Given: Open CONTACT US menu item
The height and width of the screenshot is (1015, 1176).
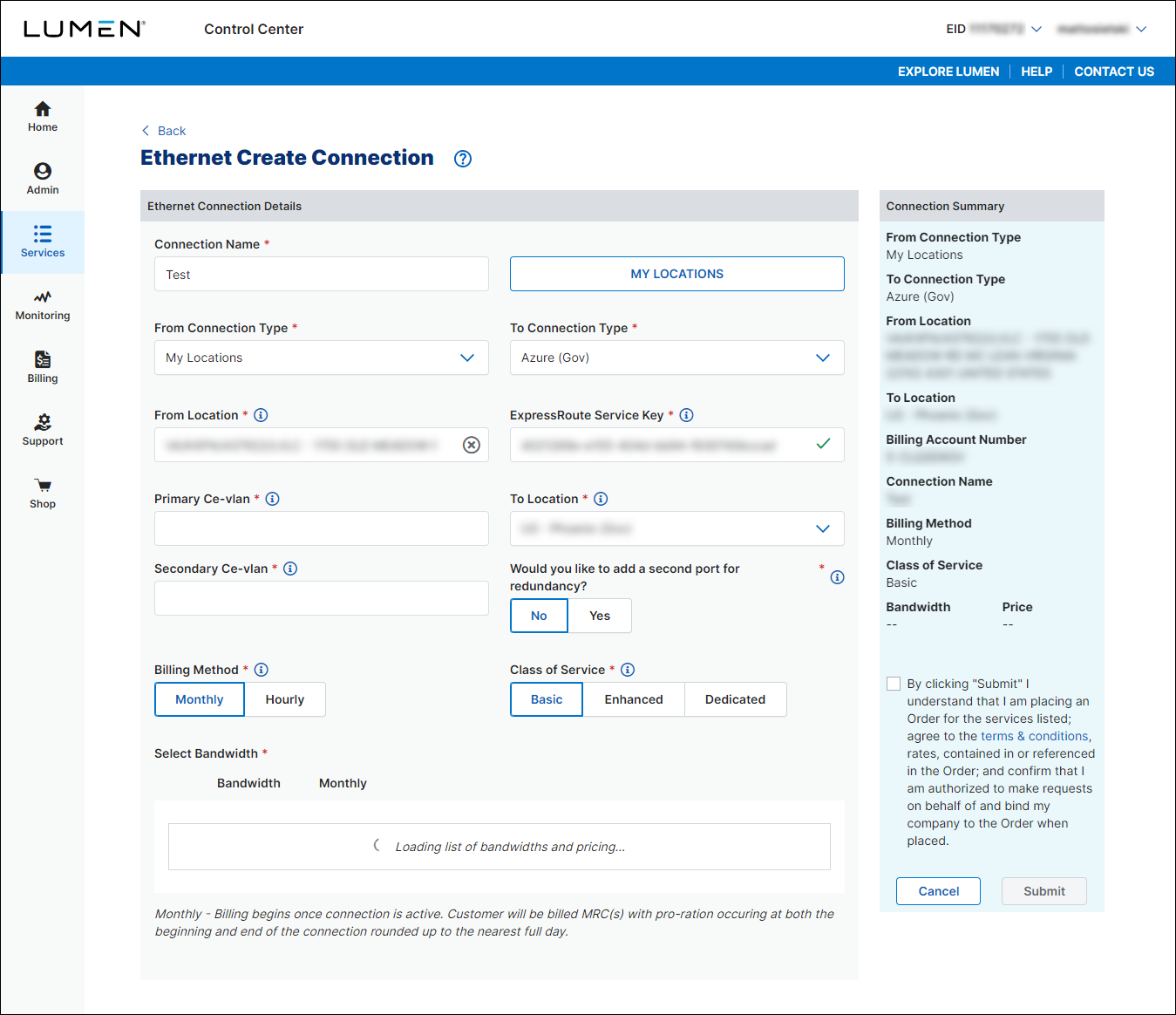Looking at the screenshot, I should [x=1114, y=72].
